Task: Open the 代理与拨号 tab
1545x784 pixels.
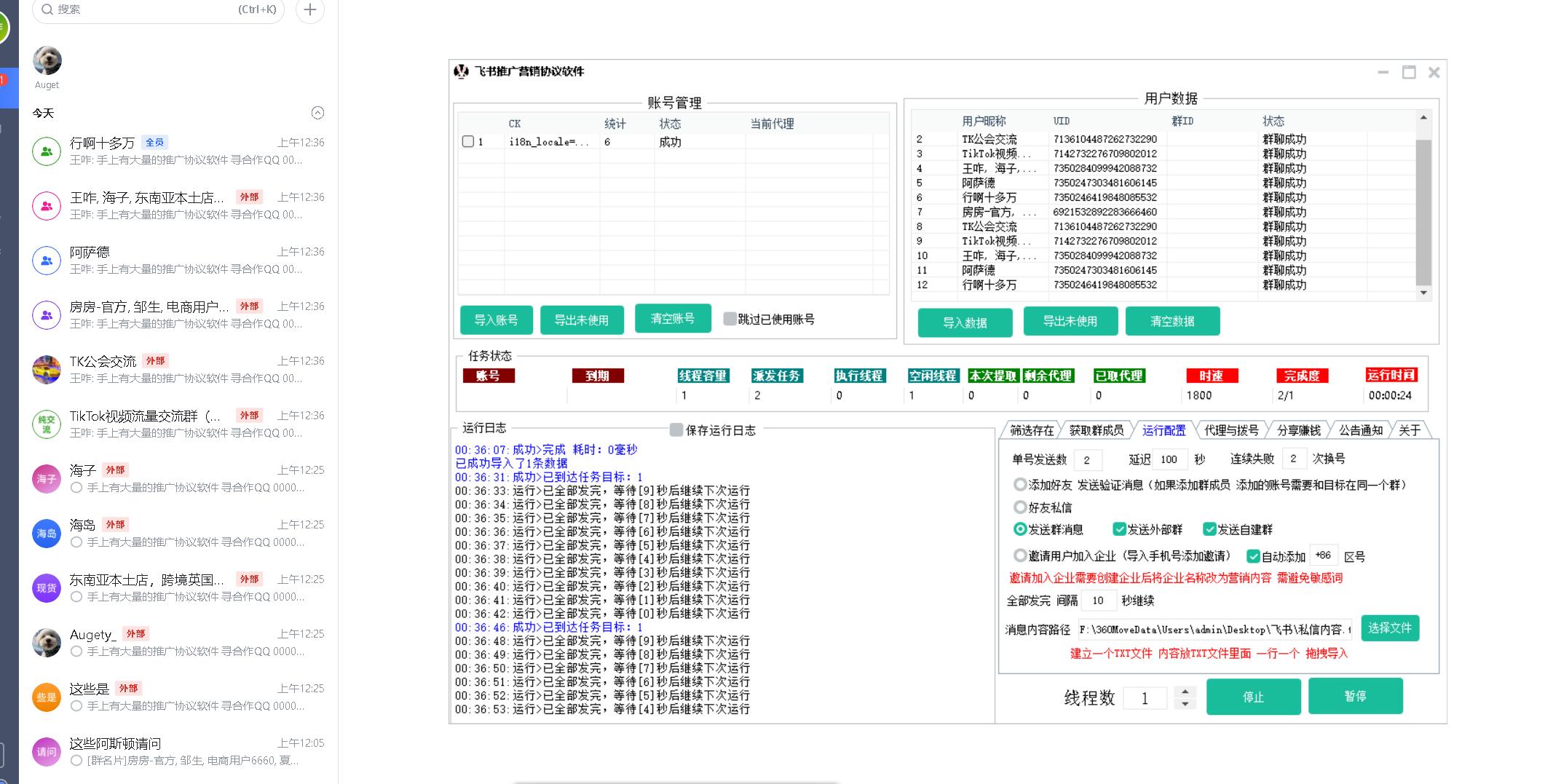Action: click(1231, 430)
